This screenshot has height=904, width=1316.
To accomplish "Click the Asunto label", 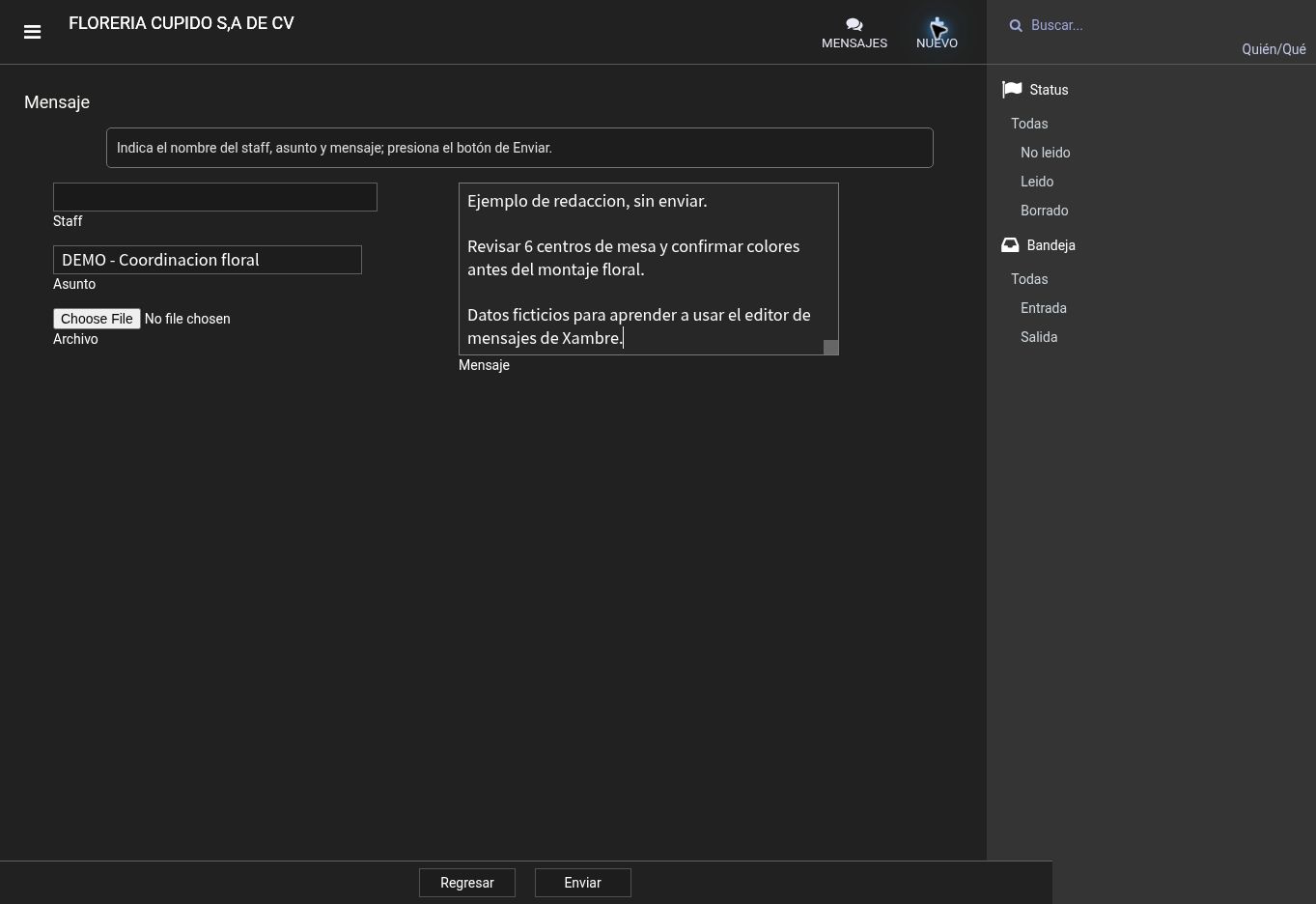I will (x=74, y=284).
